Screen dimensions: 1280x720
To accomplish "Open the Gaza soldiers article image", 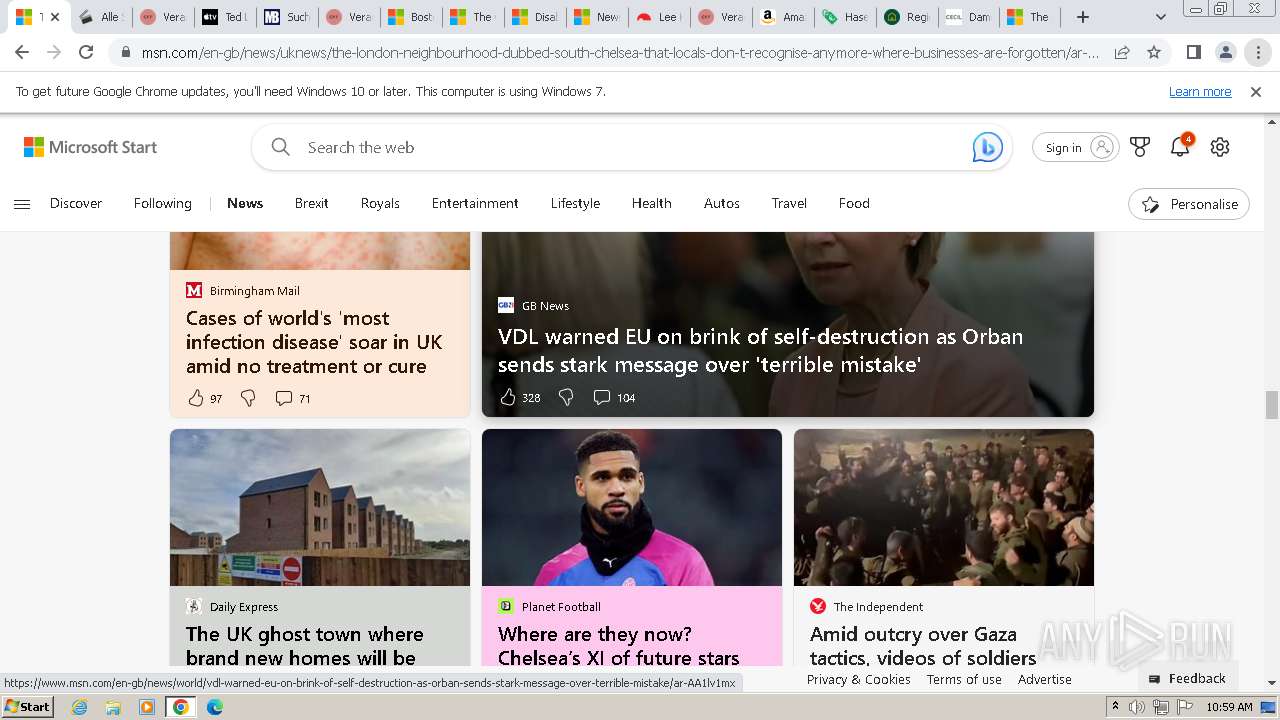I will click(x=944, y=508).
